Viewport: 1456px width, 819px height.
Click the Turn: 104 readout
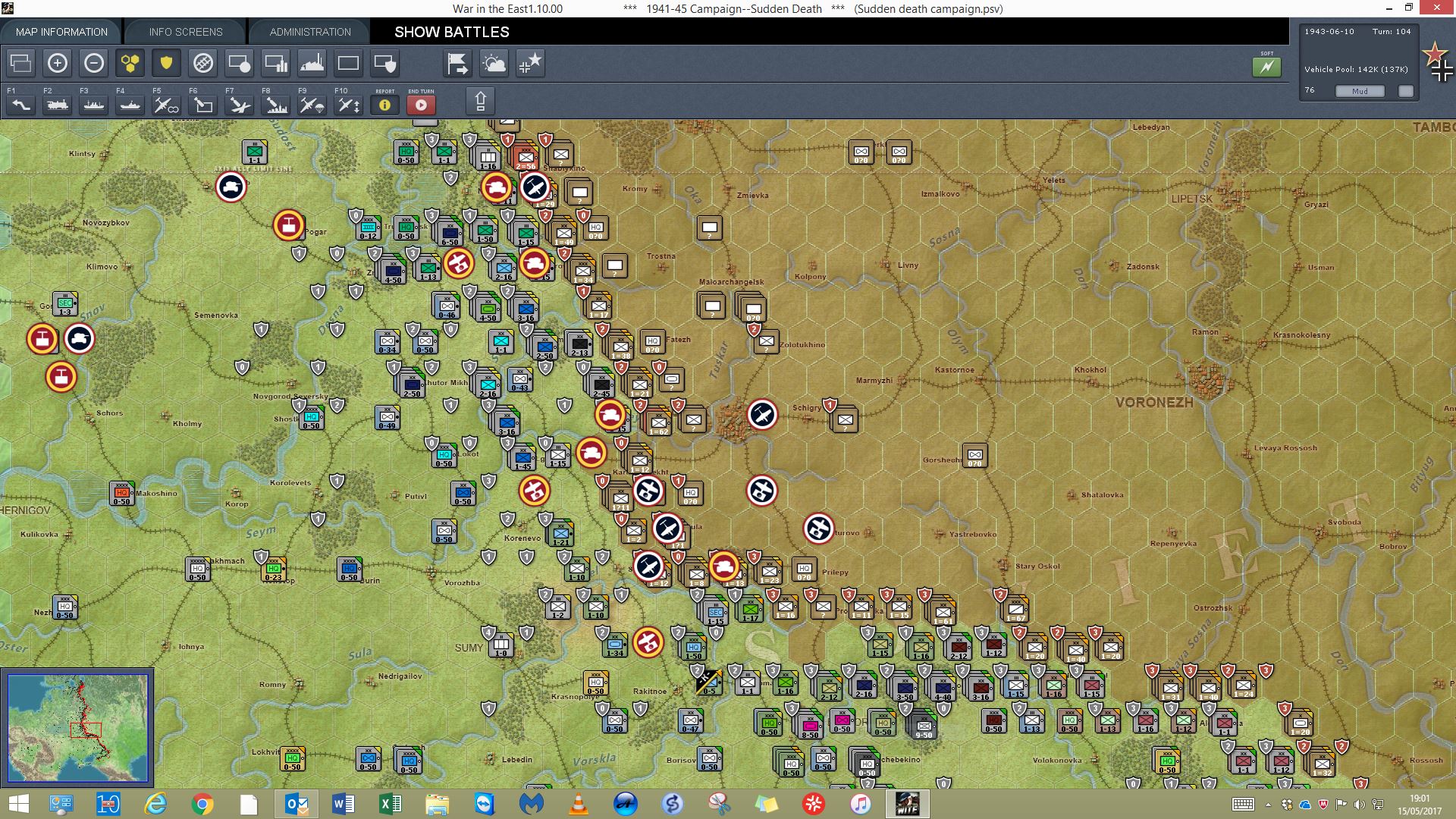tap(1392, 31)
